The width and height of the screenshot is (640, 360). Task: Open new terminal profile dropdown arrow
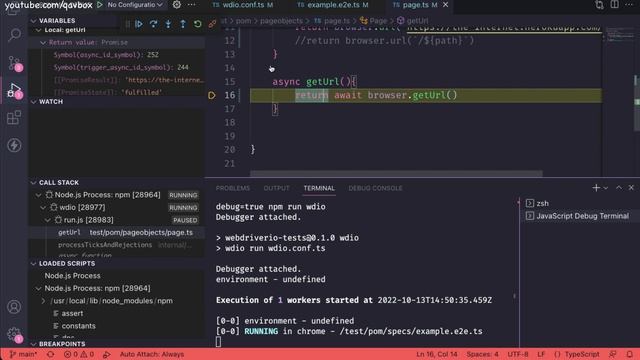(606, 188)
